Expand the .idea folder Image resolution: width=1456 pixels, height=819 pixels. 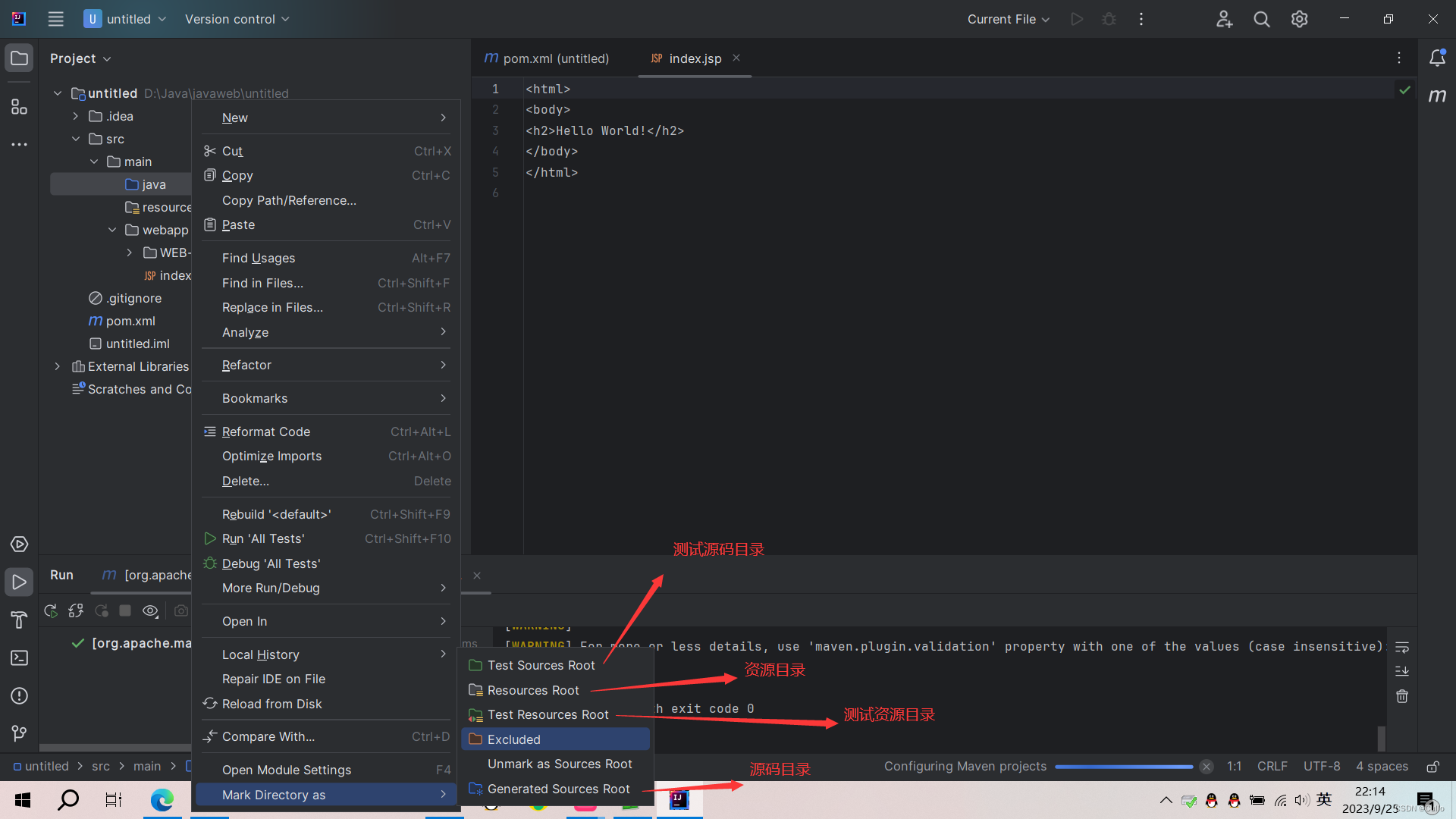coord(76,116)
